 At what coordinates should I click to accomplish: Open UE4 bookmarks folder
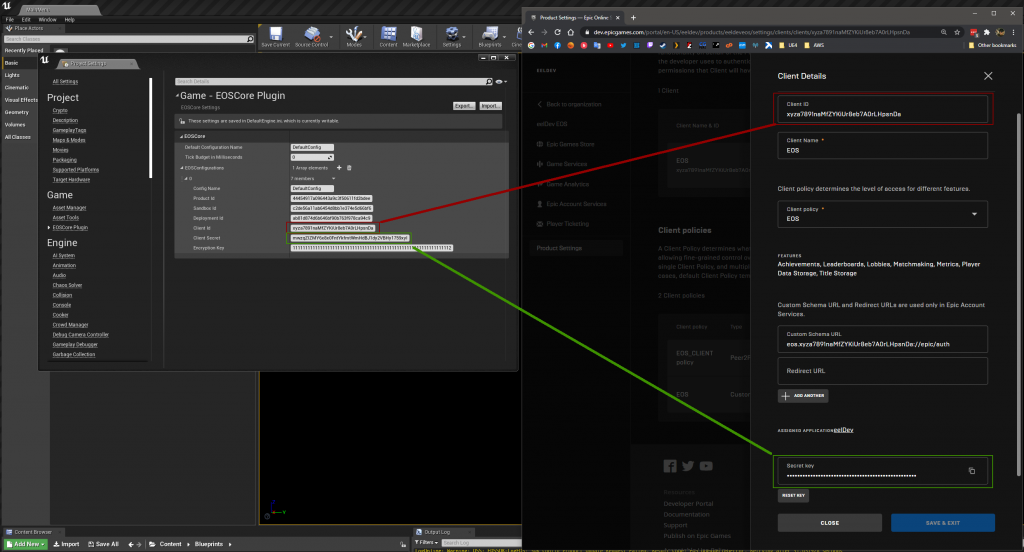tap(788, 46)
